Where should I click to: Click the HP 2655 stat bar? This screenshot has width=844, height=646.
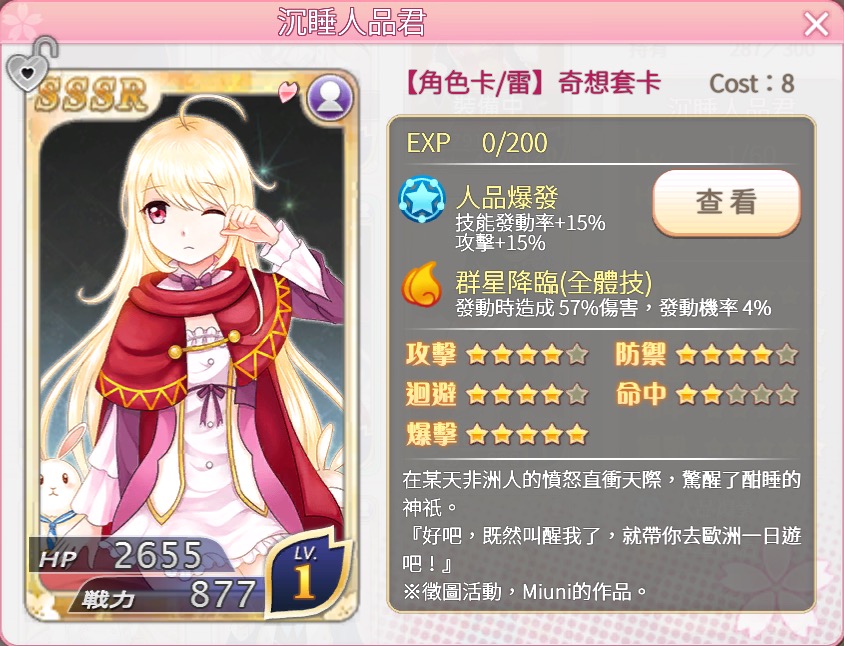129,556
